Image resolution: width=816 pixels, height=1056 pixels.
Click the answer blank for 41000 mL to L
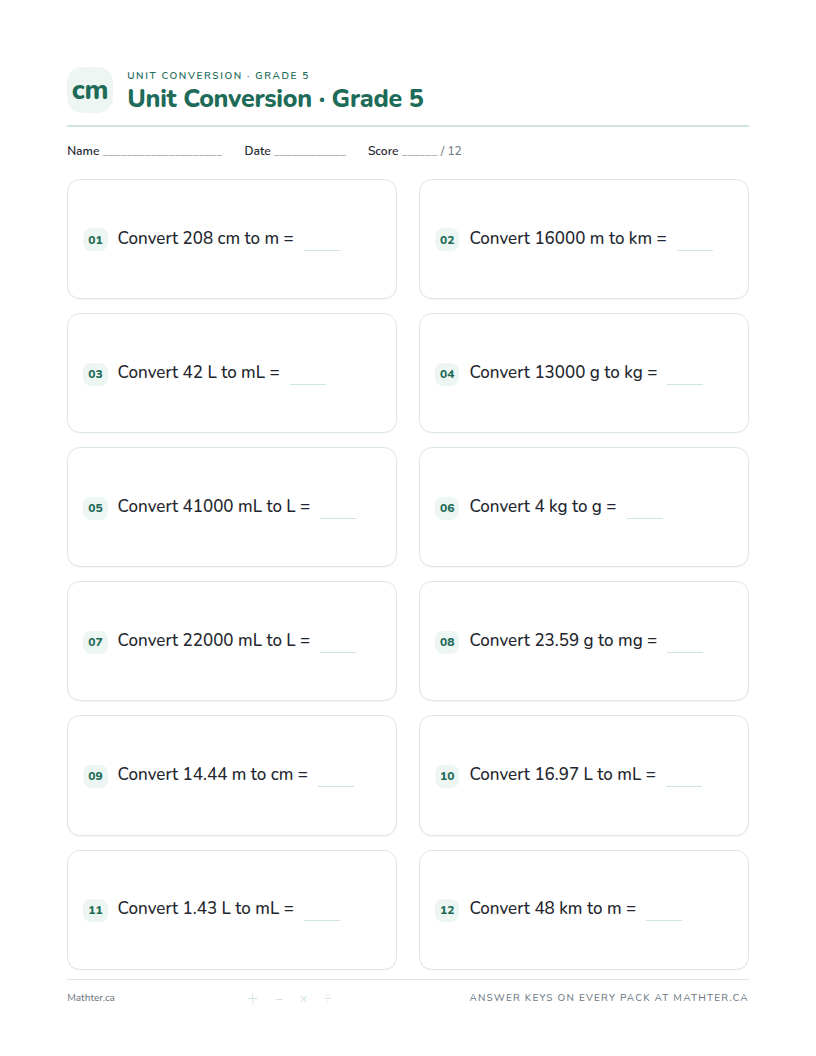pyautogui.click(x=338, y=510)
